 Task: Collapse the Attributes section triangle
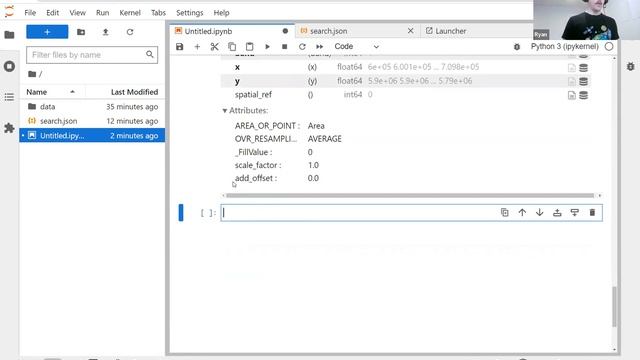224,111
